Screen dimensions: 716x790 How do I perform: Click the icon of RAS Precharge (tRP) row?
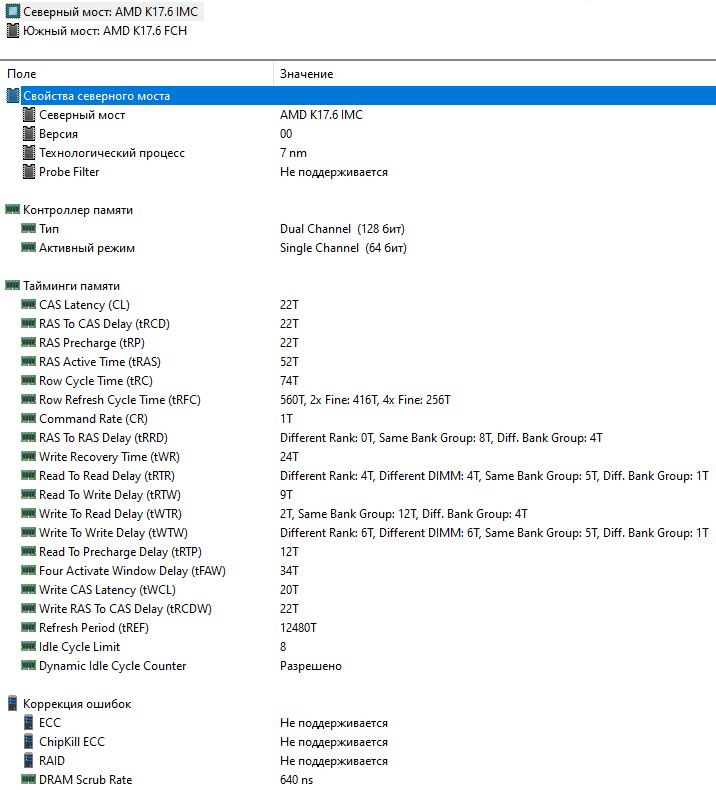tap(28, 342)
